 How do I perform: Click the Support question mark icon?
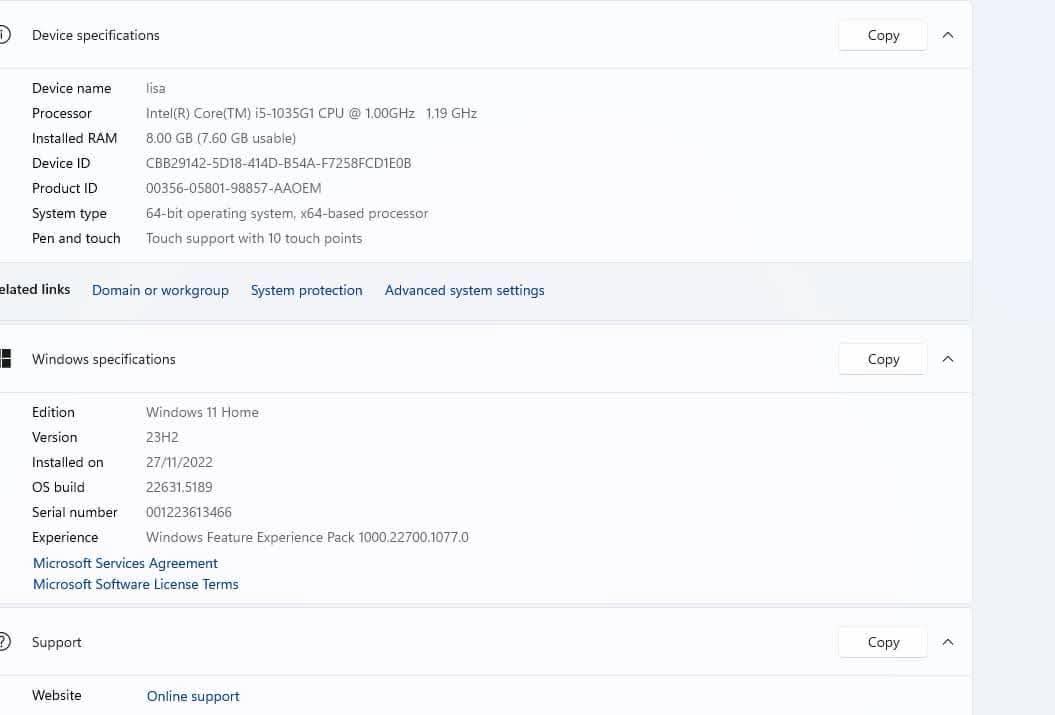pos(4,642)
